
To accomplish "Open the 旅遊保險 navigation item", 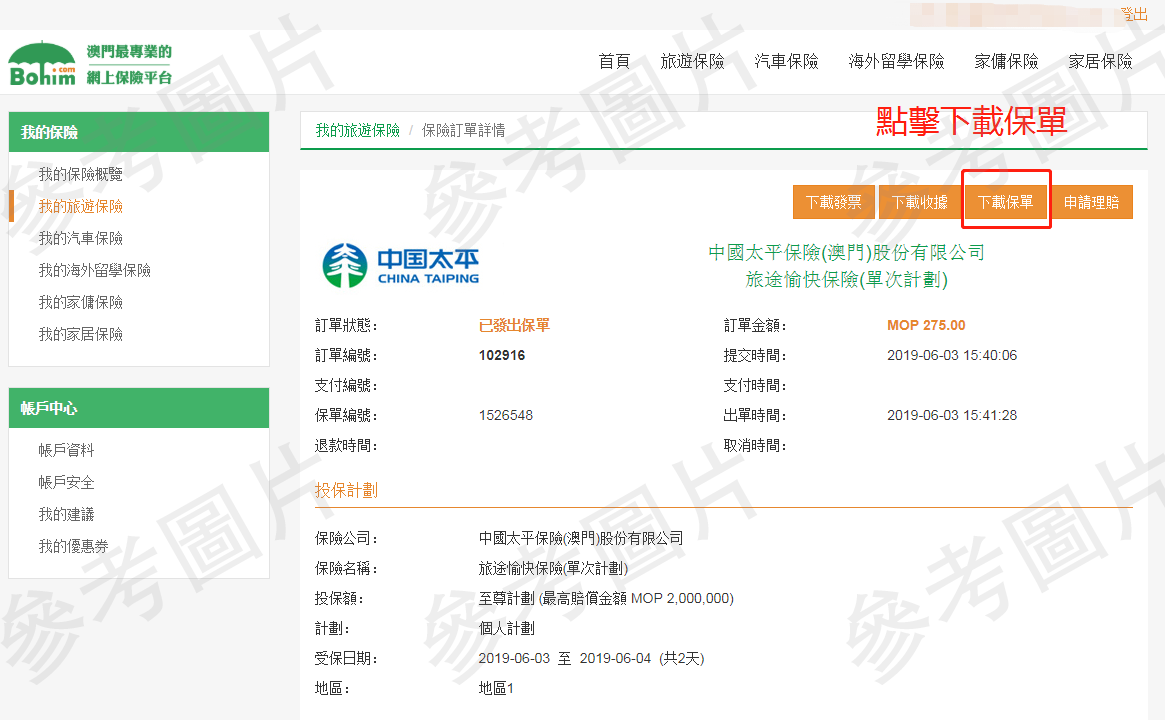I will click(692, 62).
